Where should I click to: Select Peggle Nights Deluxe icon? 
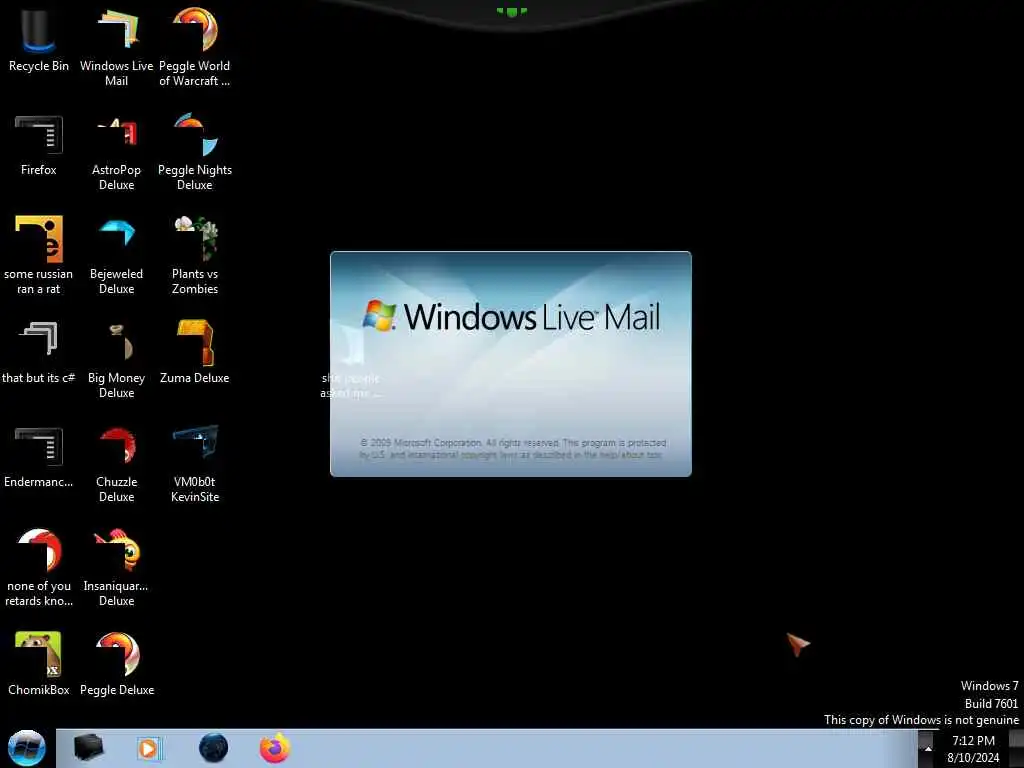click(195, 152)
